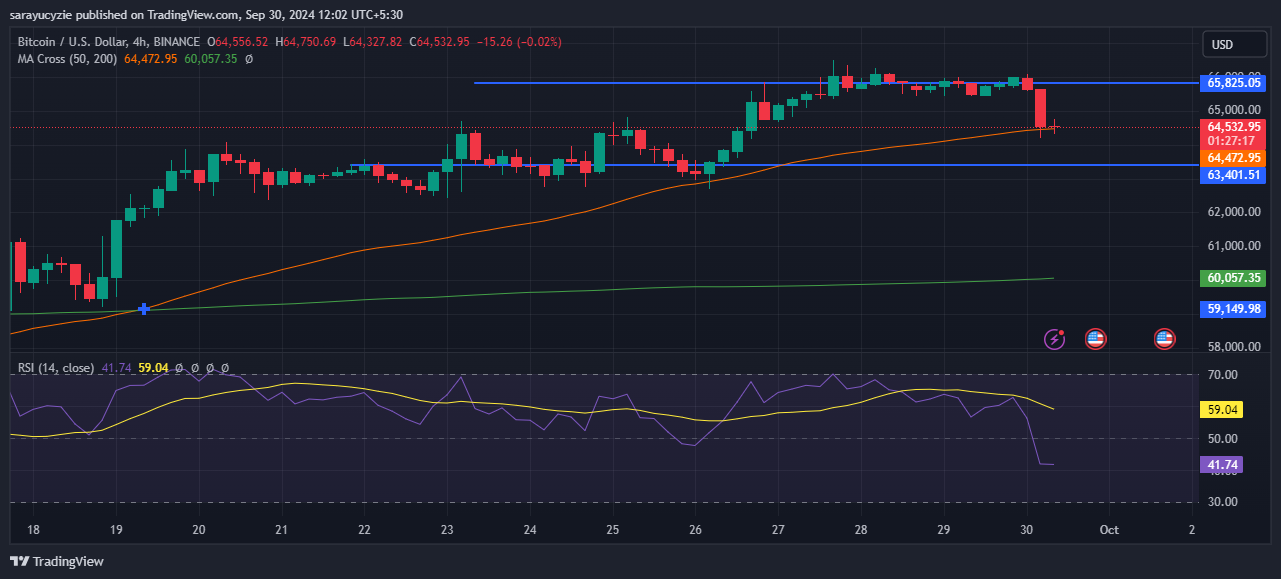Screen dimensions: 1281x579
Task: Click orange 64,472.95 in MA Cross legend
Action: 150,59
